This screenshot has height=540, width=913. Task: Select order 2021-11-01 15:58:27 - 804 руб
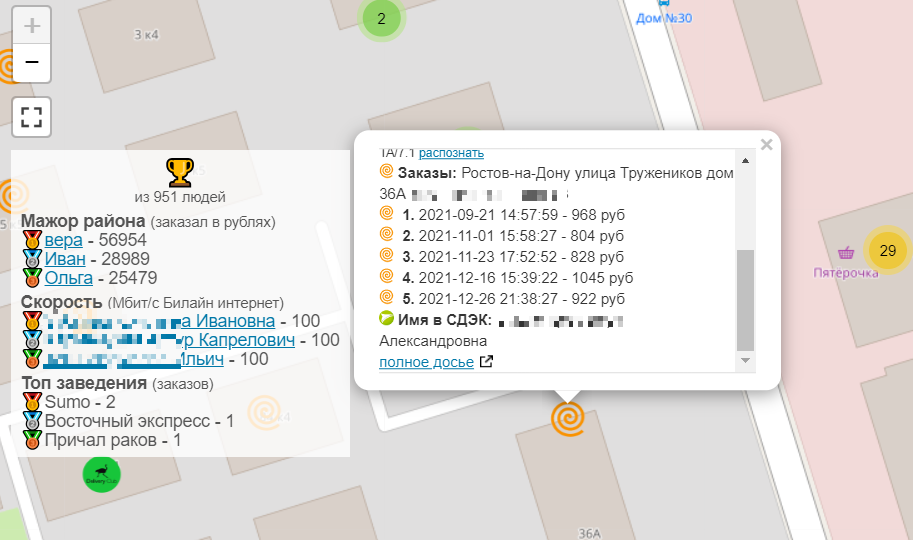[513, 236]
